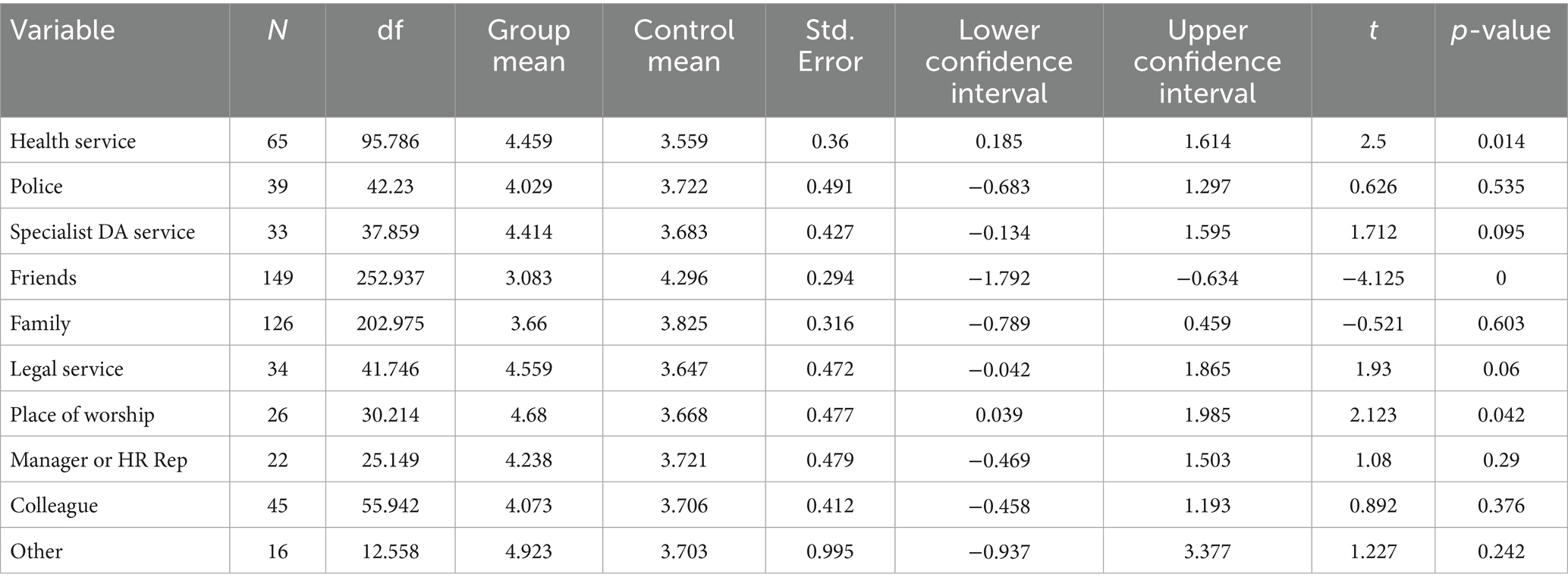Select the Colleague row label
This screenshot has height=587, width=1568.
pos(54,506)
